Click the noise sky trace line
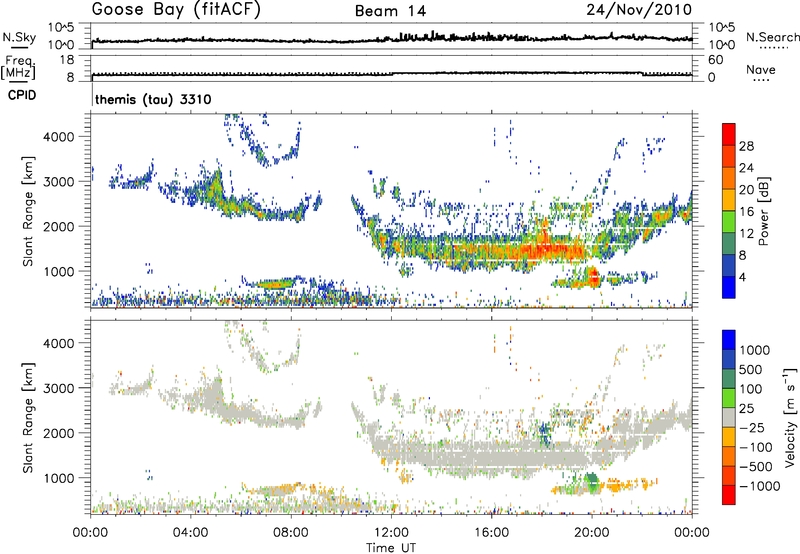Screen dimensions: 800x554 click(x=391, y=39)
